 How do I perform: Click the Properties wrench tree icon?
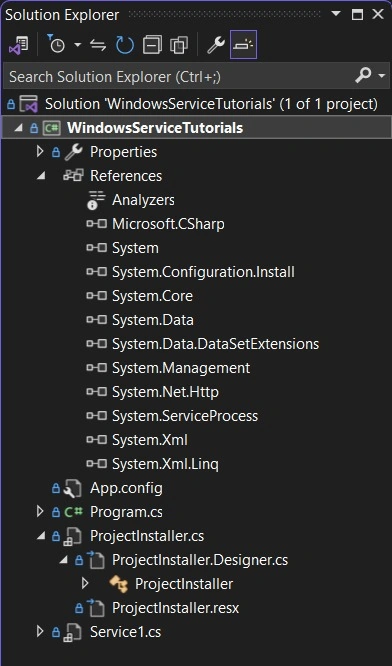point(73,152)
